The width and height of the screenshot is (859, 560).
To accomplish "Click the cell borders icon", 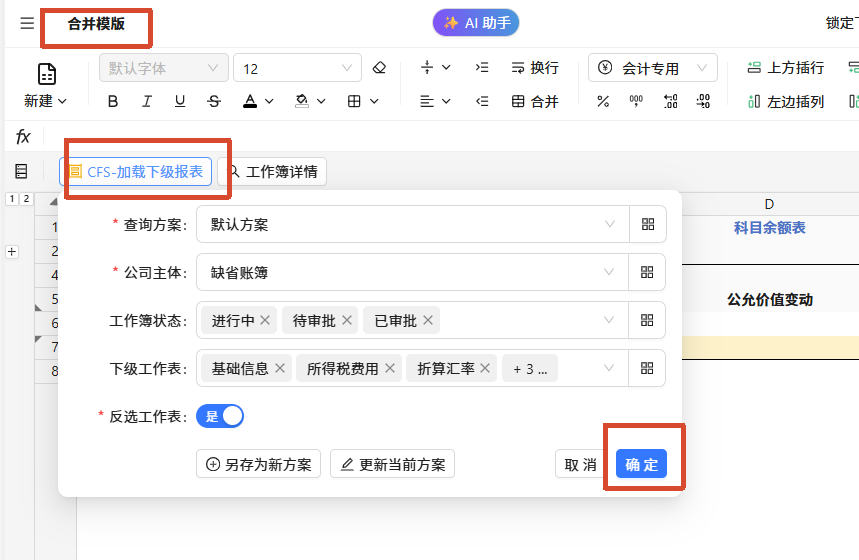I will click(x=354, y=101).
